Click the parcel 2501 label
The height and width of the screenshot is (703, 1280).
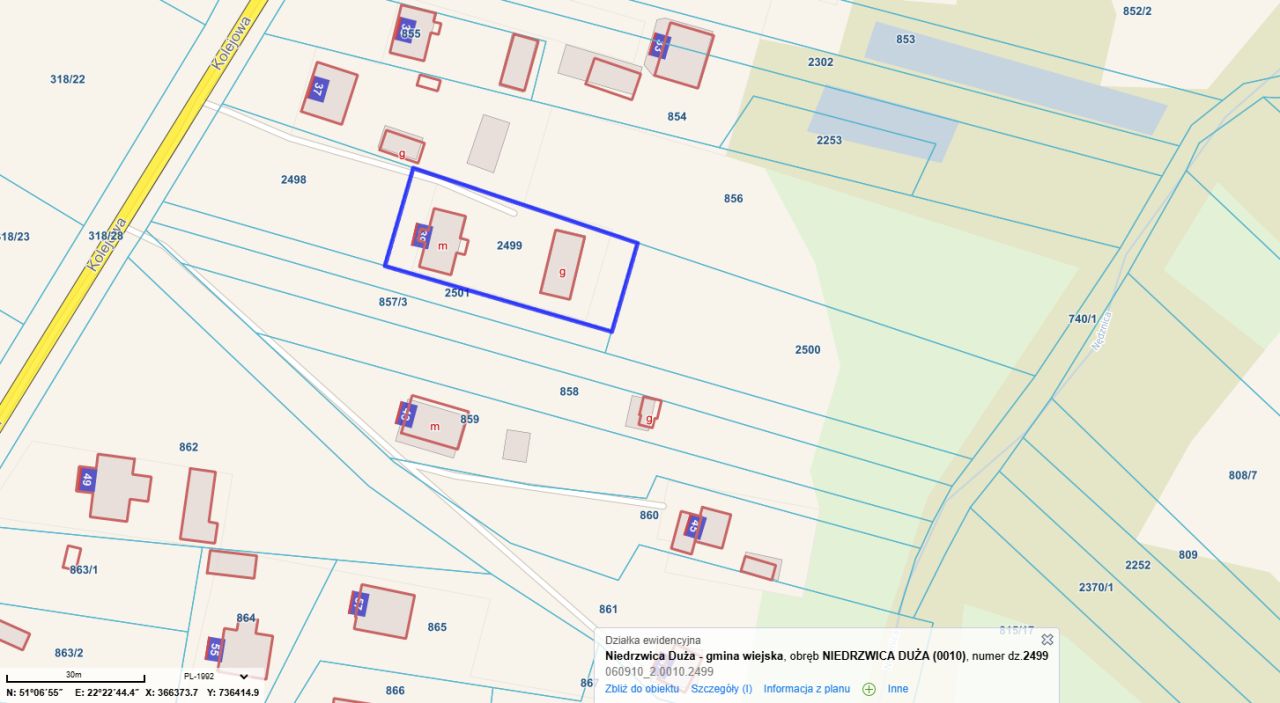coord(457,293)
